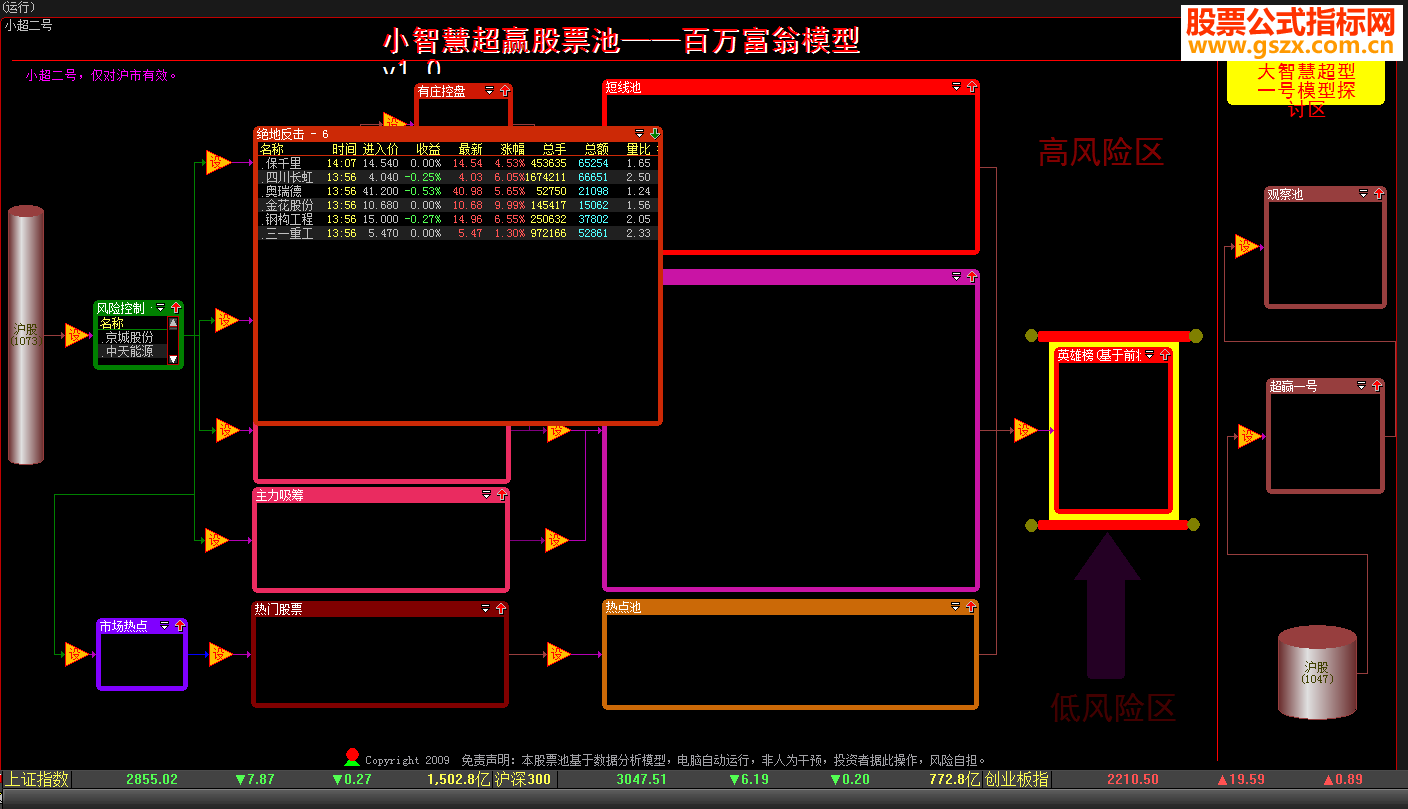Click up-arrow icon on 热点池 panel

[x=970, y=606]
